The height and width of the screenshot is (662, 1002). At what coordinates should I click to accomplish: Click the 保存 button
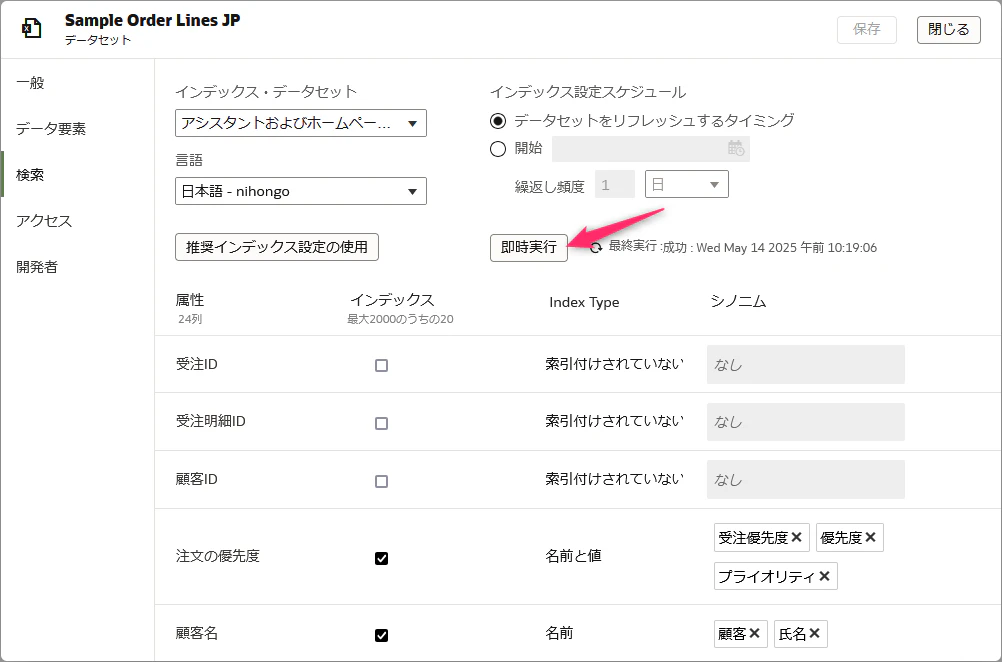(x=867, y=29)
